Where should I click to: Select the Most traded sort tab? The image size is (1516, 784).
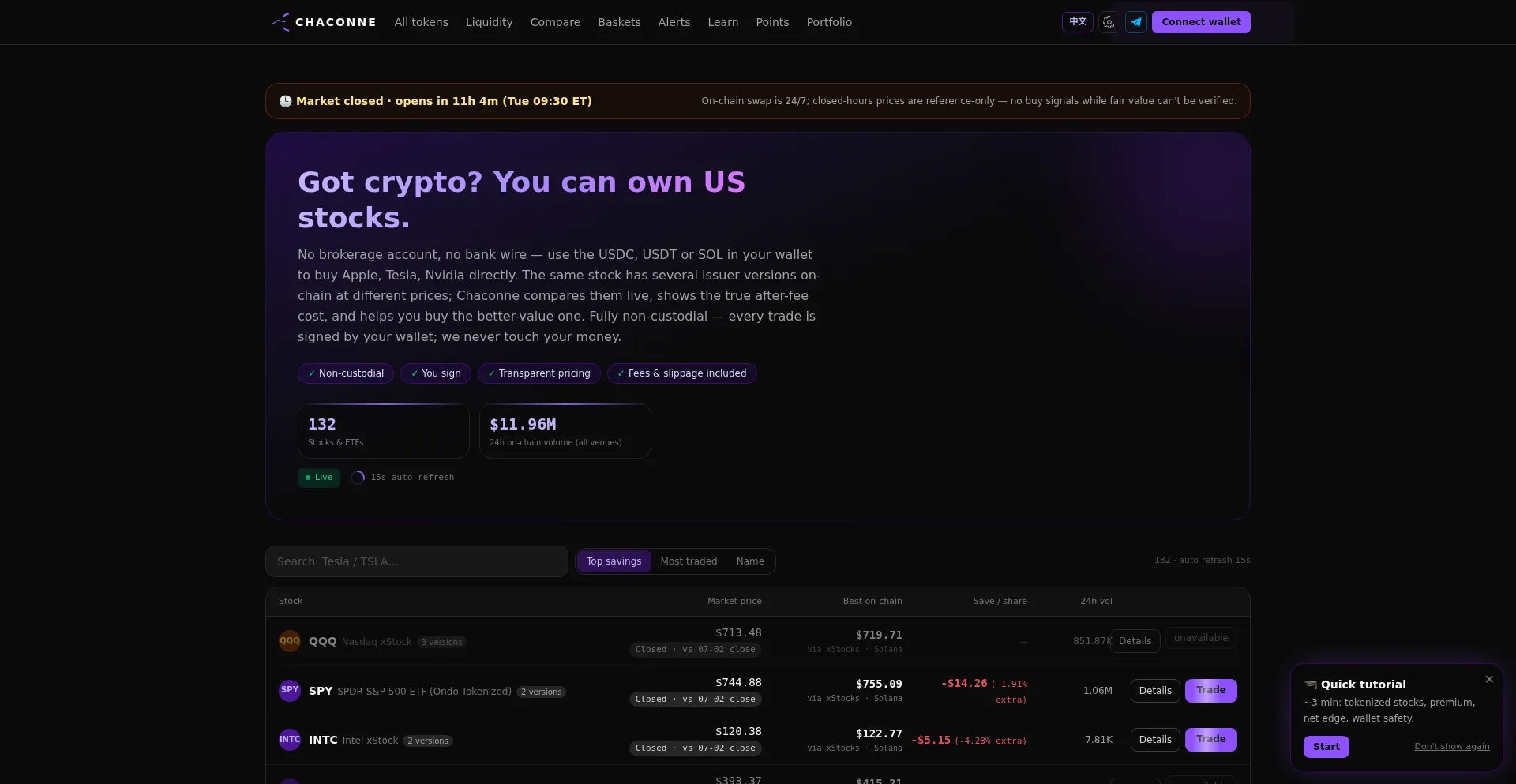689,561
